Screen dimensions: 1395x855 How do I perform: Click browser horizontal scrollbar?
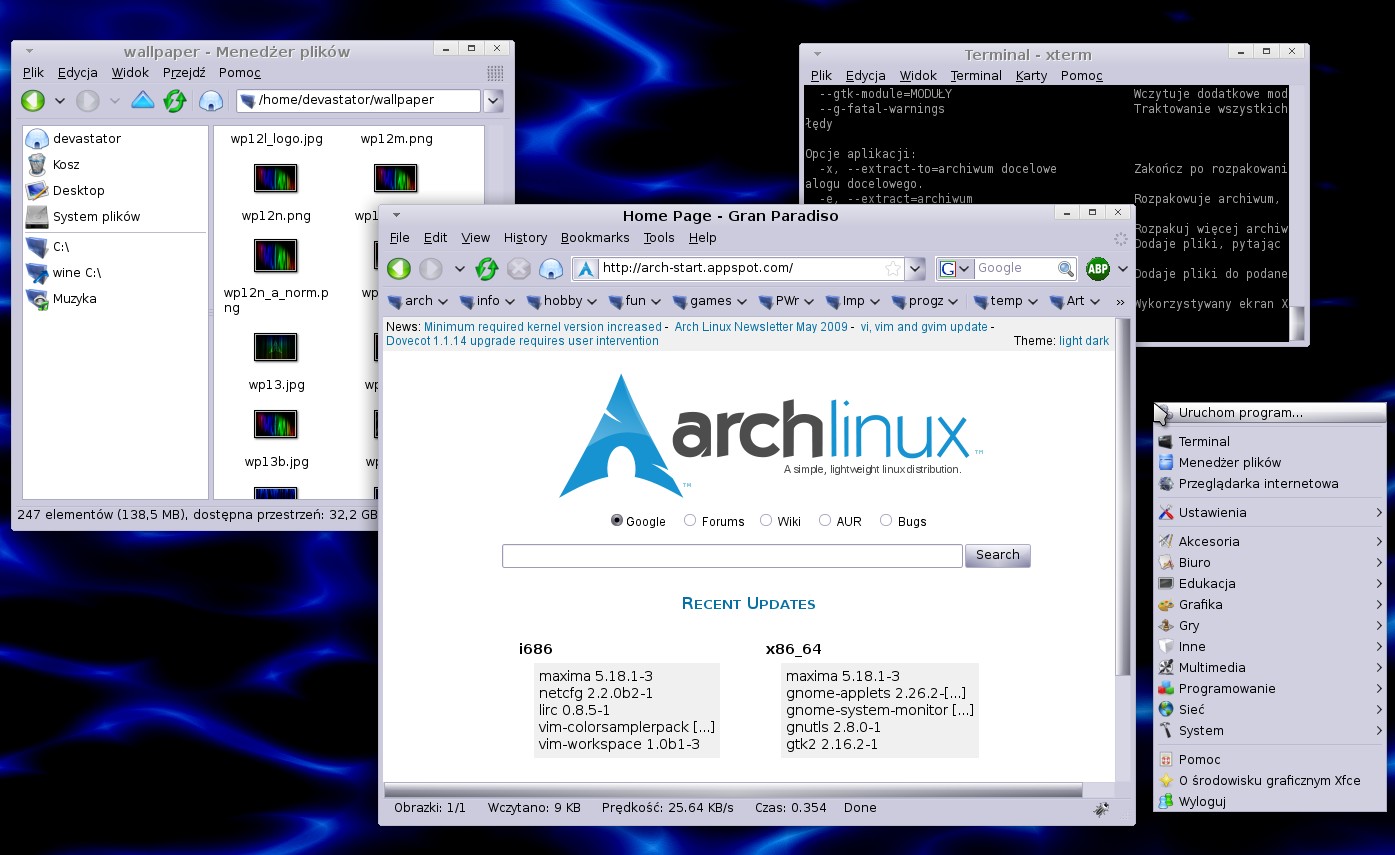(x=732, y=790)
